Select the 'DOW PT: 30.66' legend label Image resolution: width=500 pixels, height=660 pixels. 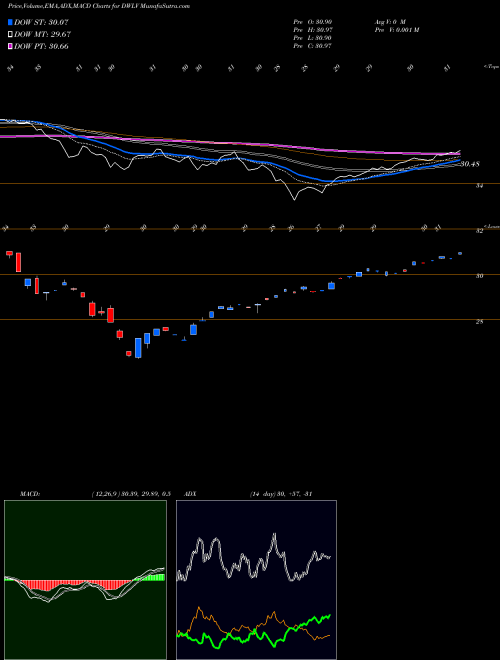(41, 46)
